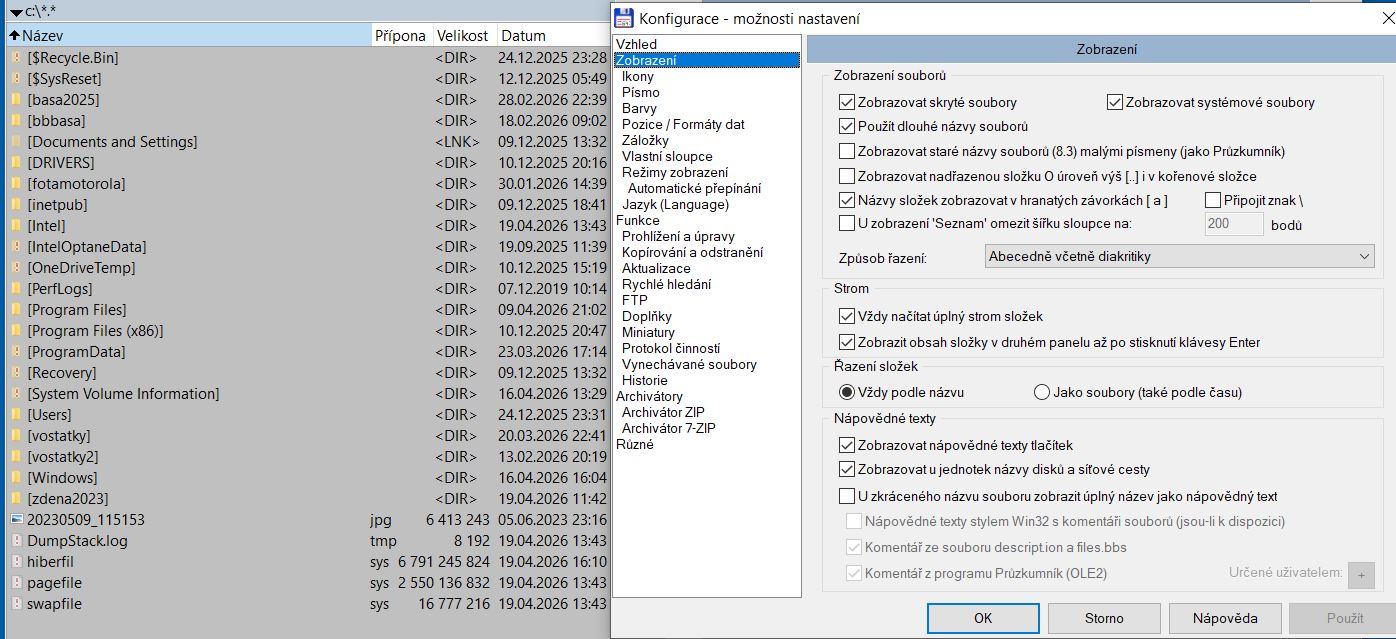Toggle Zobrazovat u jednotek názvy disků checkbox
Screen dimensions: 1396x639
click(x=847, y=469)
